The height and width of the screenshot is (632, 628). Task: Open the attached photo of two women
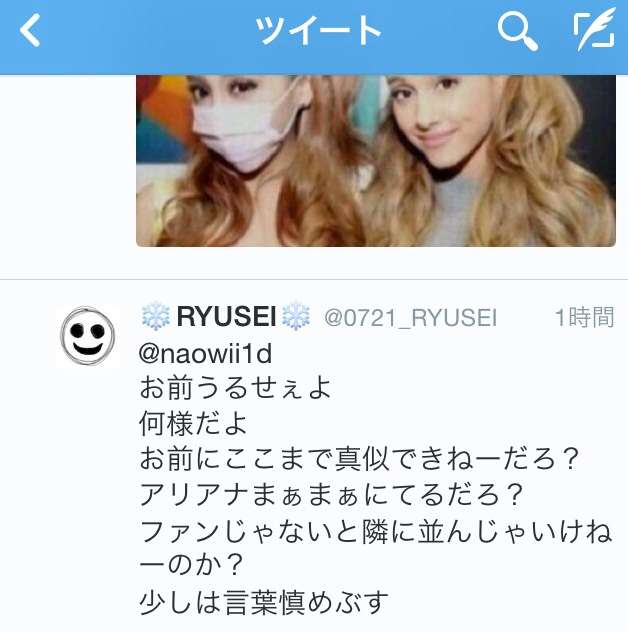pos(376,161)
